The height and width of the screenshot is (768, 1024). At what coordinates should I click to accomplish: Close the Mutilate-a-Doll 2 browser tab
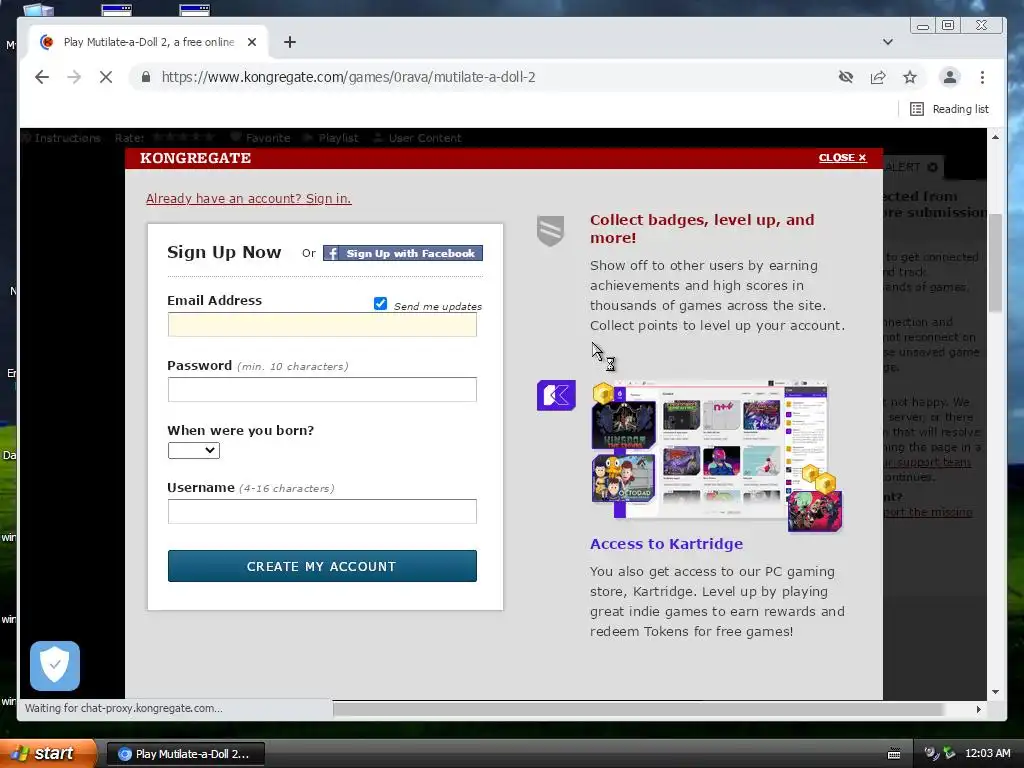click(252, 42)
